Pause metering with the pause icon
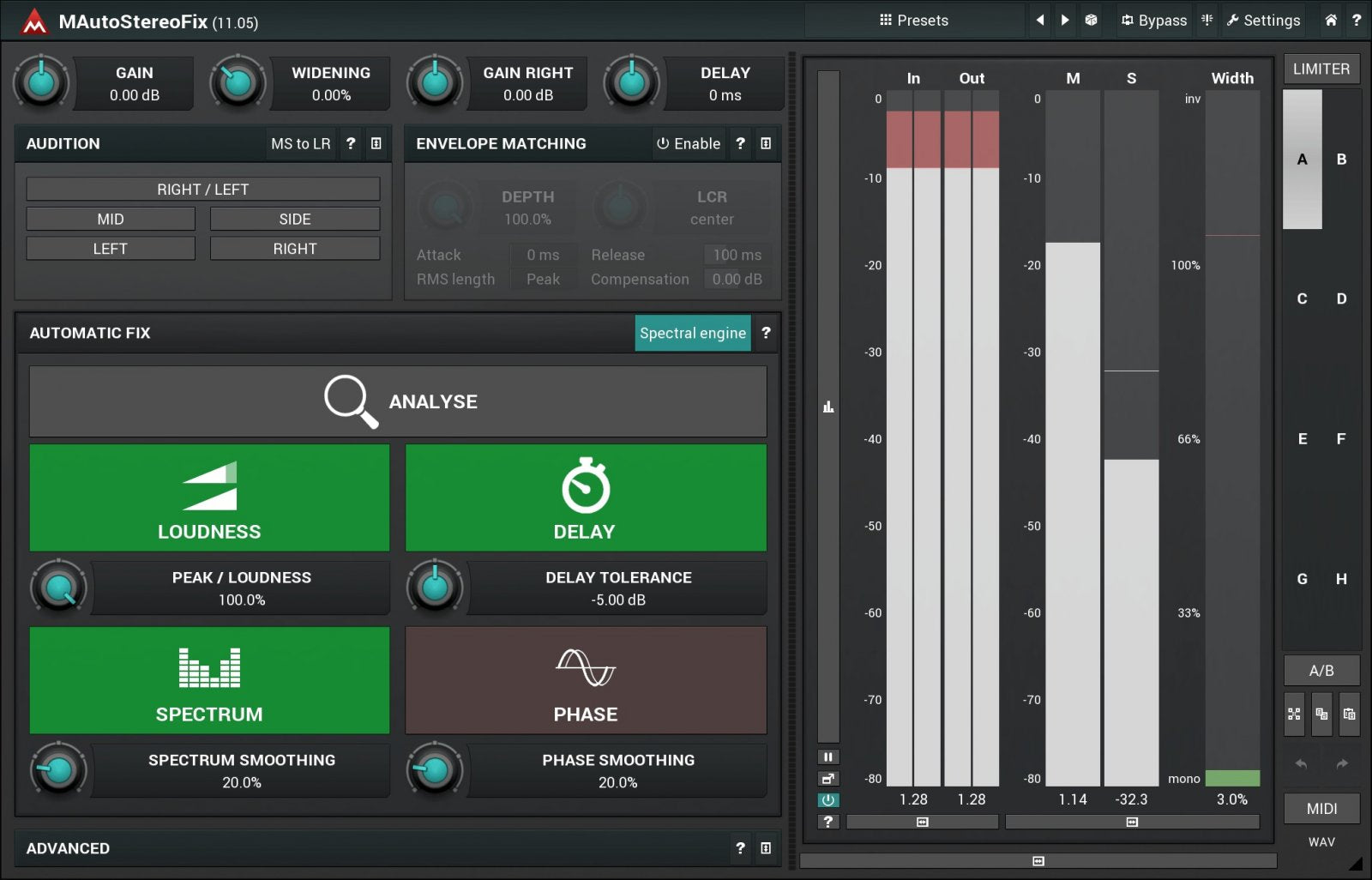The width and height of the screenshot is (1372, 880). point(827,756)
